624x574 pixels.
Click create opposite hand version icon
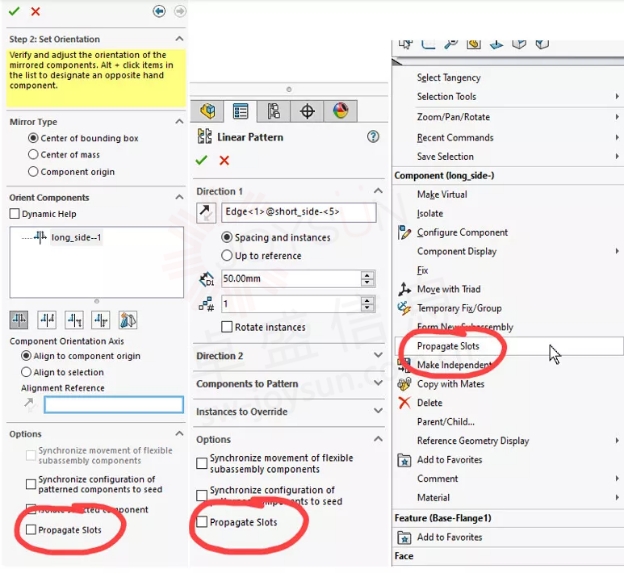[x=128, y=320]
